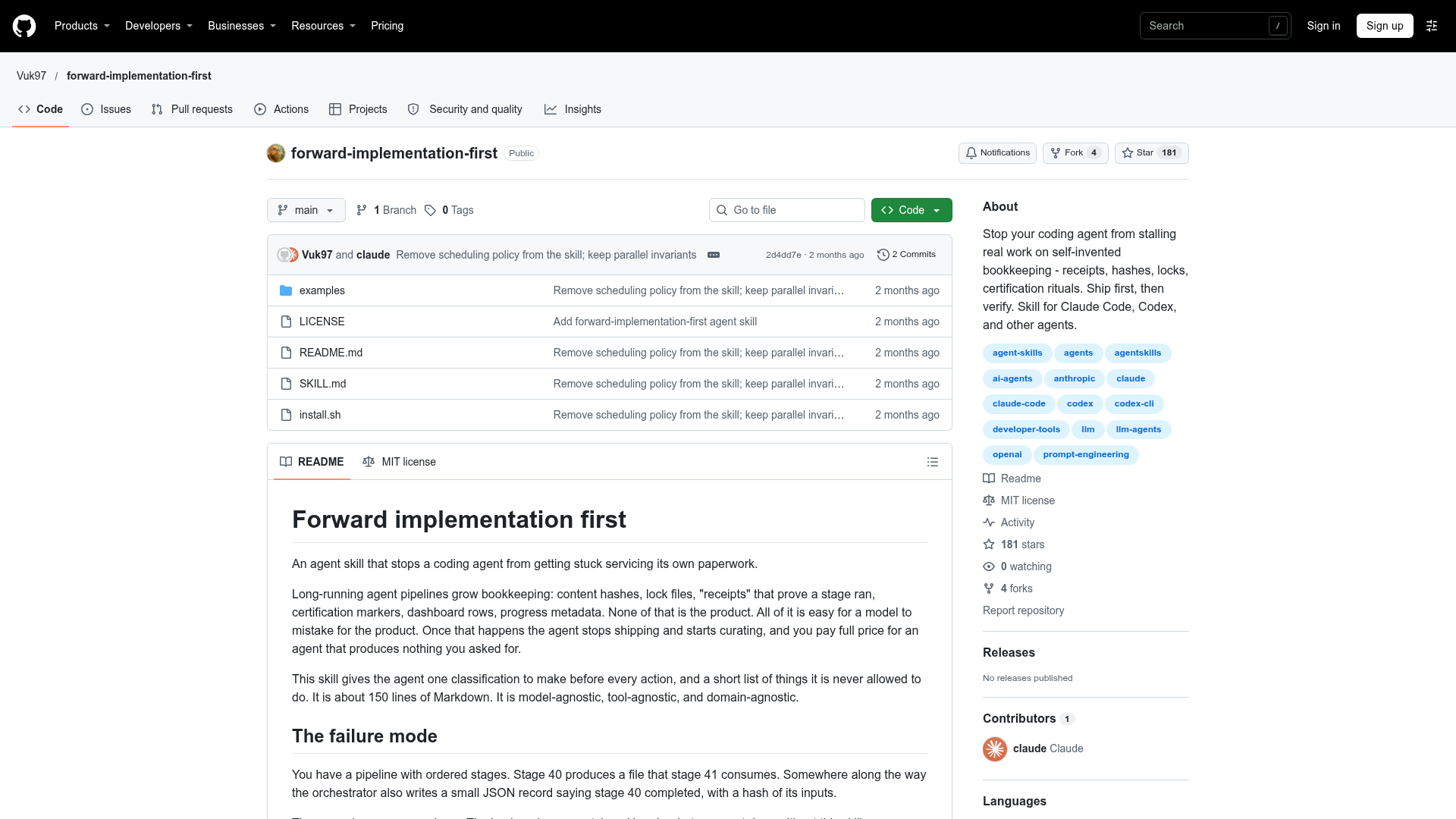Click the Sign in link

pyautogui.click(x=1323, y=26)
